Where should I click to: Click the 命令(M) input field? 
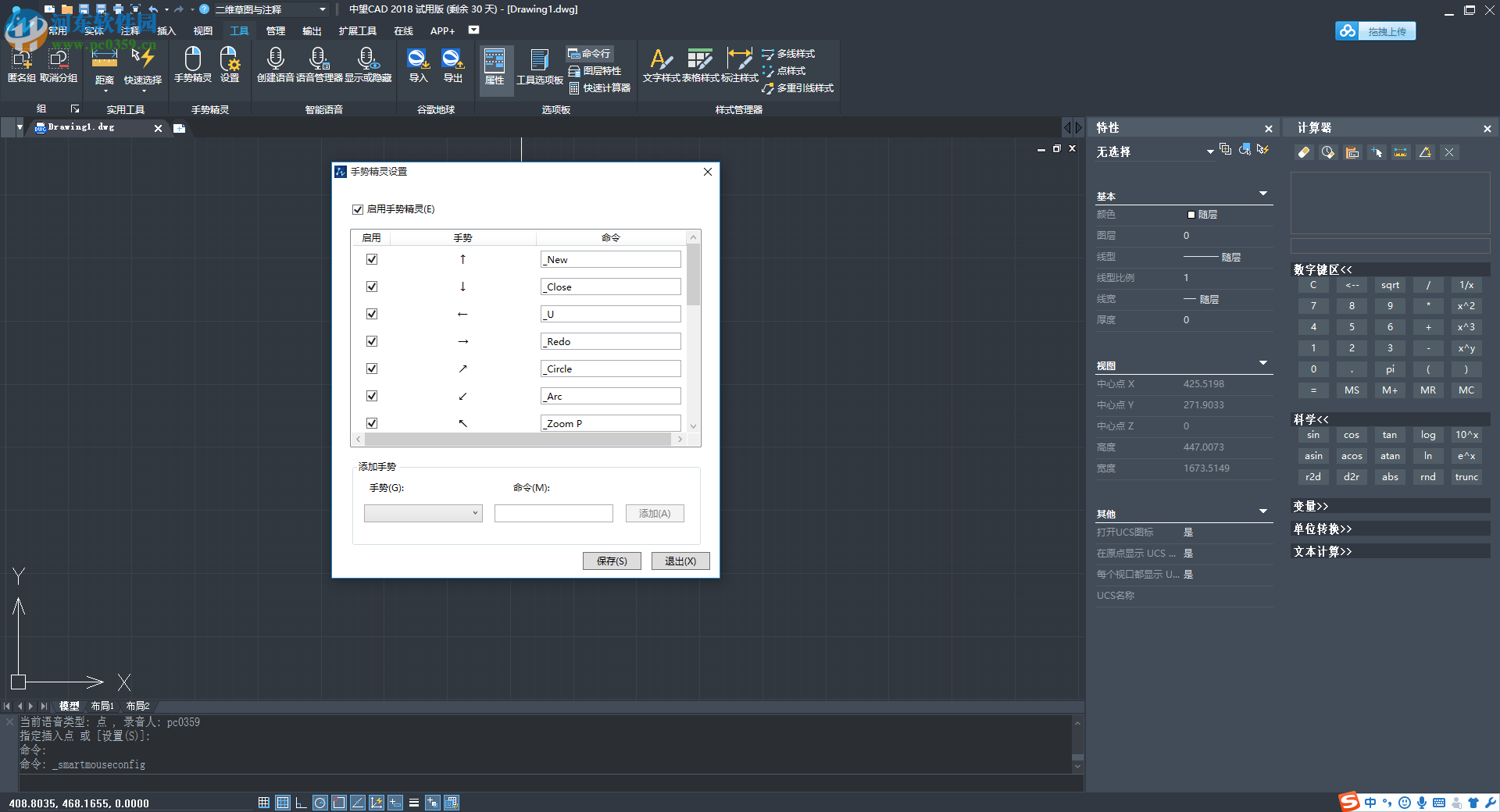pyautogui.click(x=553, y=513)
